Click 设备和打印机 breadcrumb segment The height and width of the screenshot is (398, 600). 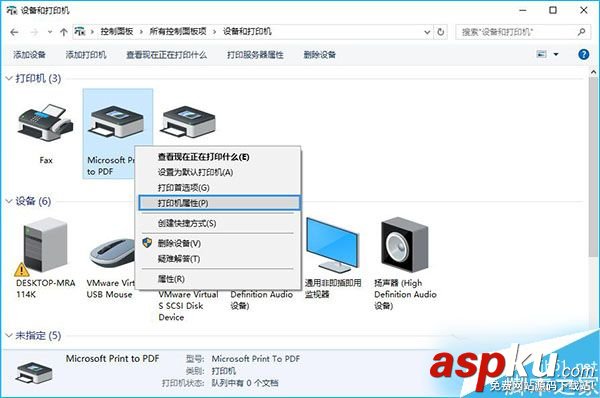(247, 32)
